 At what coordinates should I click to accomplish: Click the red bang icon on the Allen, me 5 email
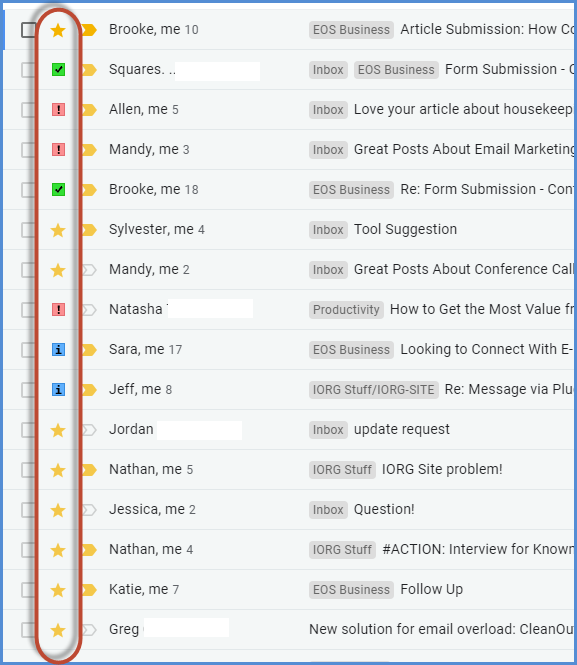[58, 110]
